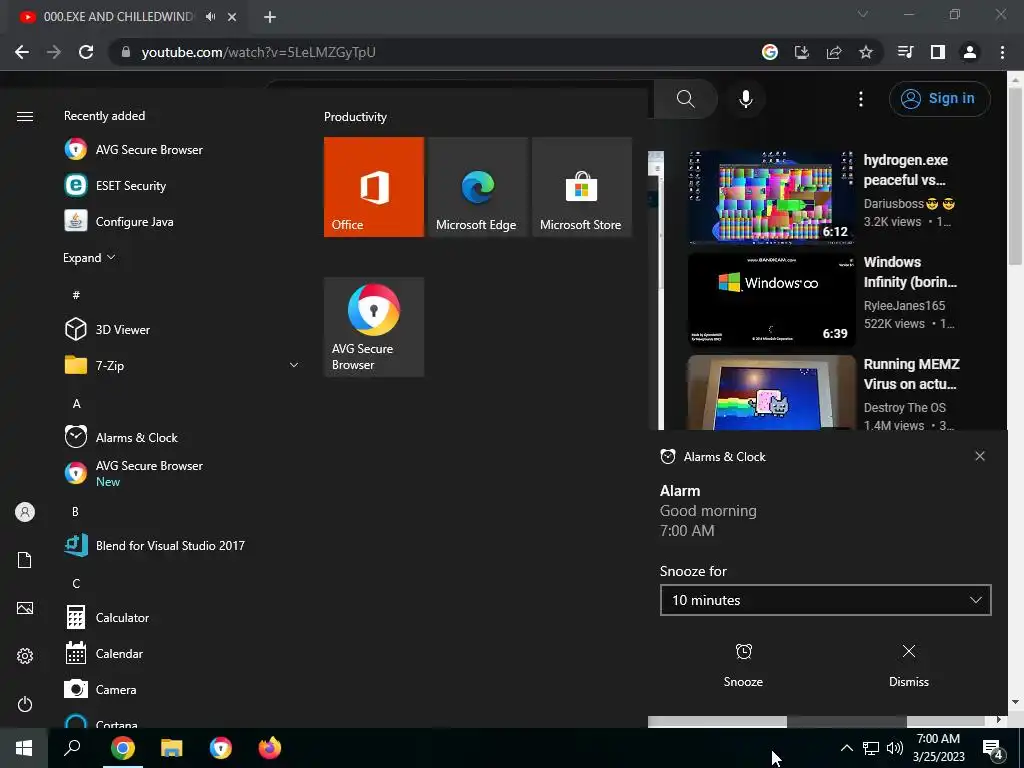Go back in Chrome
This screenshot has width=1024, height=768.
22,52
